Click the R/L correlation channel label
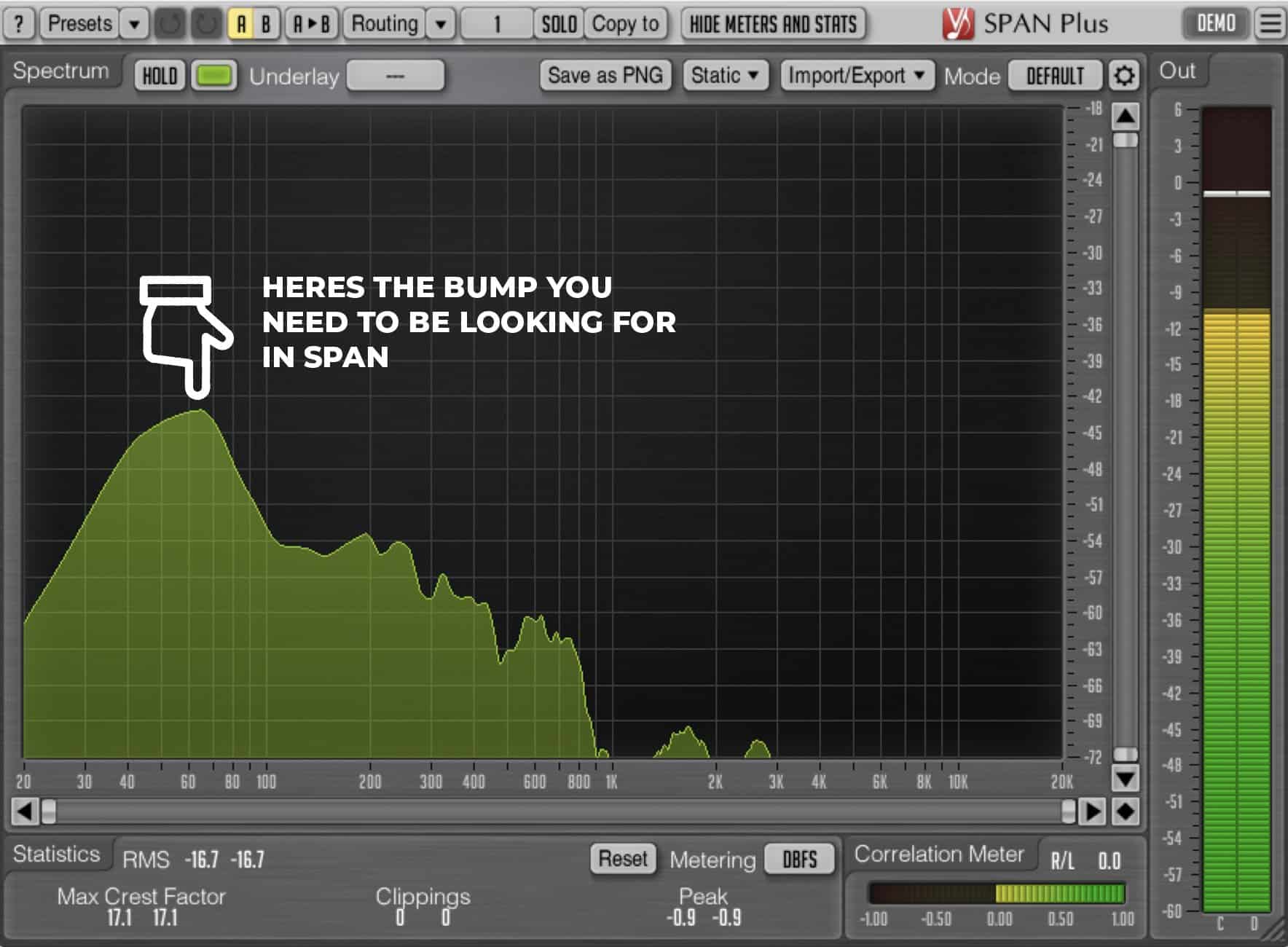 click(1063, 861)
